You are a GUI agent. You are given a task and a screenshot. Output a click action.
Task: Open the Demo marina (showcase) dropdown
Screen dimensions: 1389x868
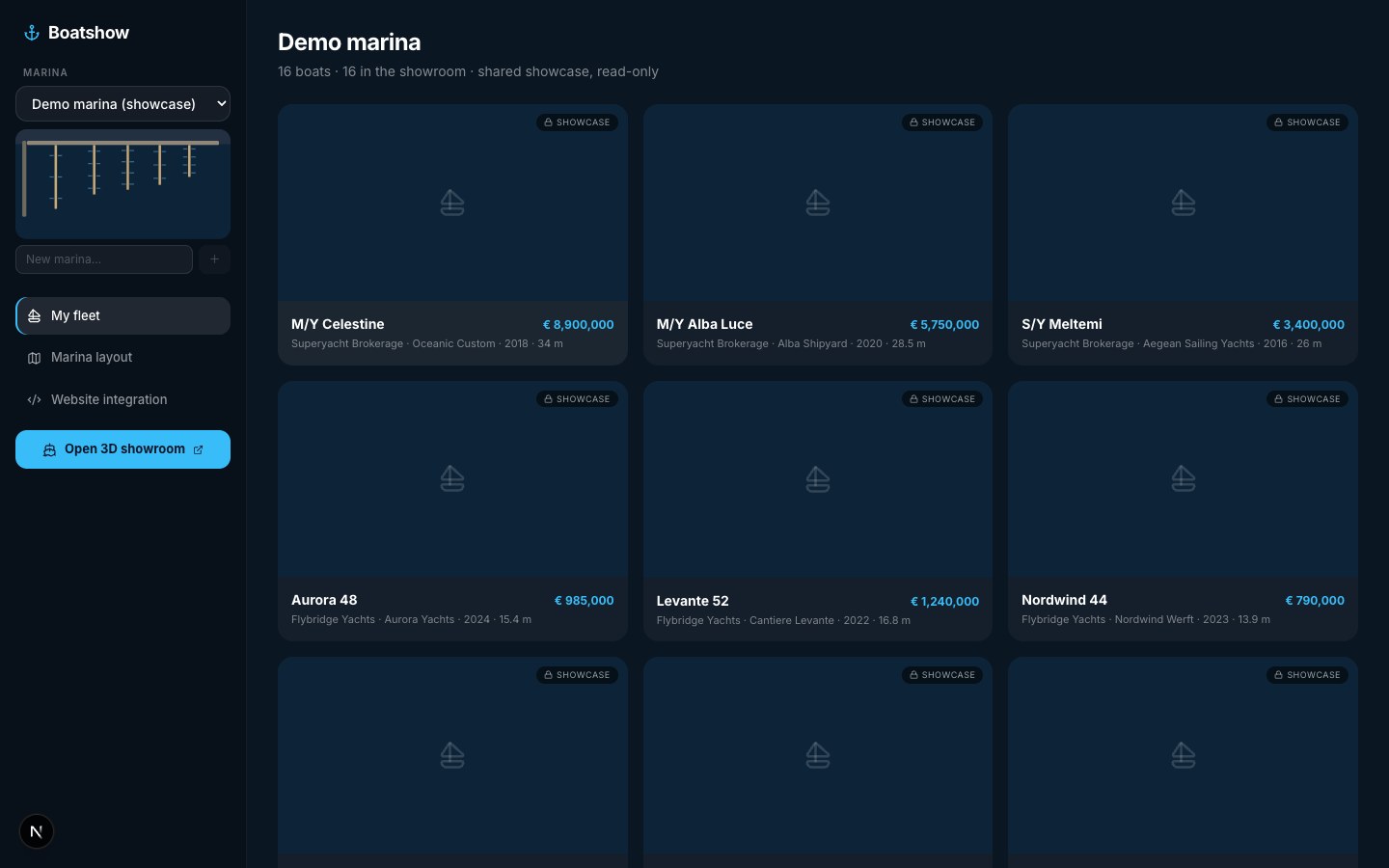point(123,104)
